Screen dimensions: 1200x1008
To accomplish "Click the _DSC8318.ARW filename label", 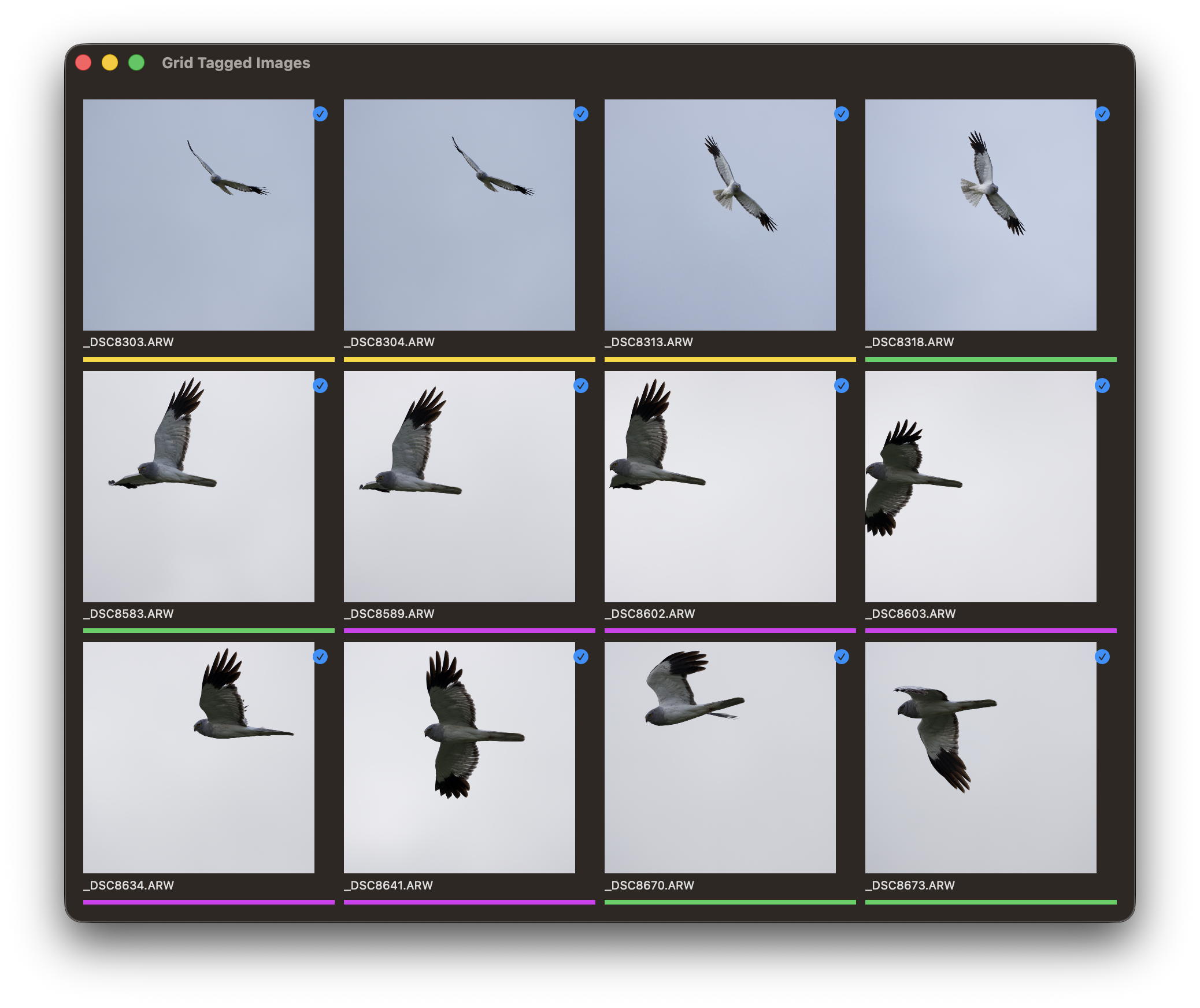I will click(x=909, y=342).
